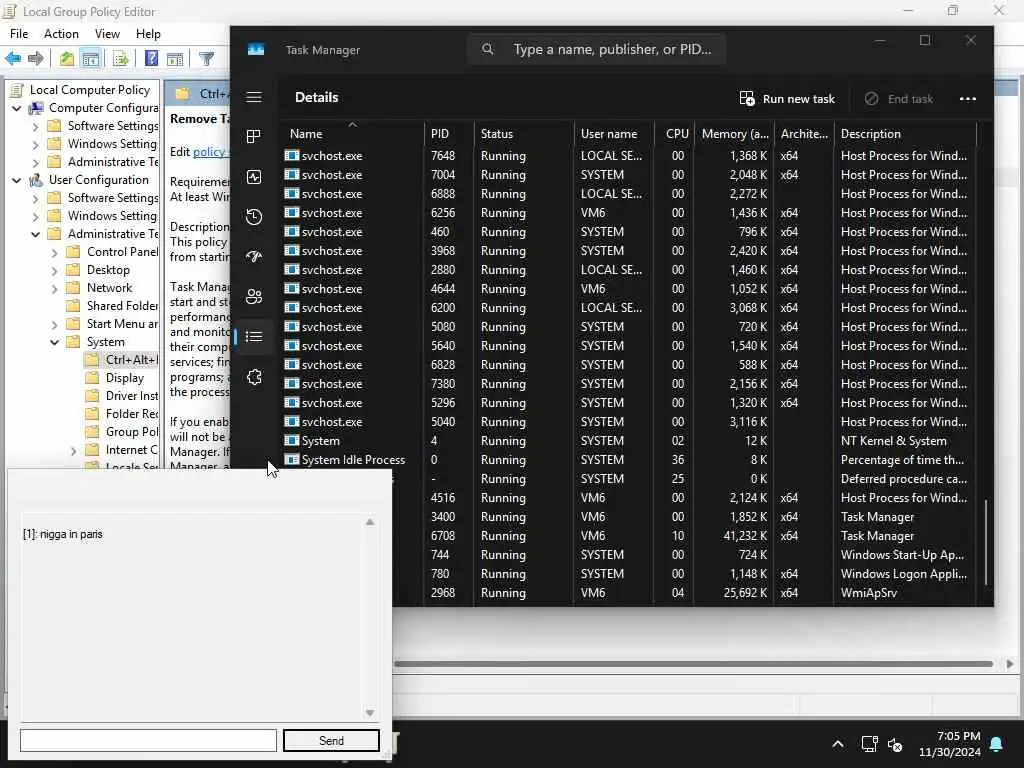
Task: Sort by CPU column header
Action: 674,133
